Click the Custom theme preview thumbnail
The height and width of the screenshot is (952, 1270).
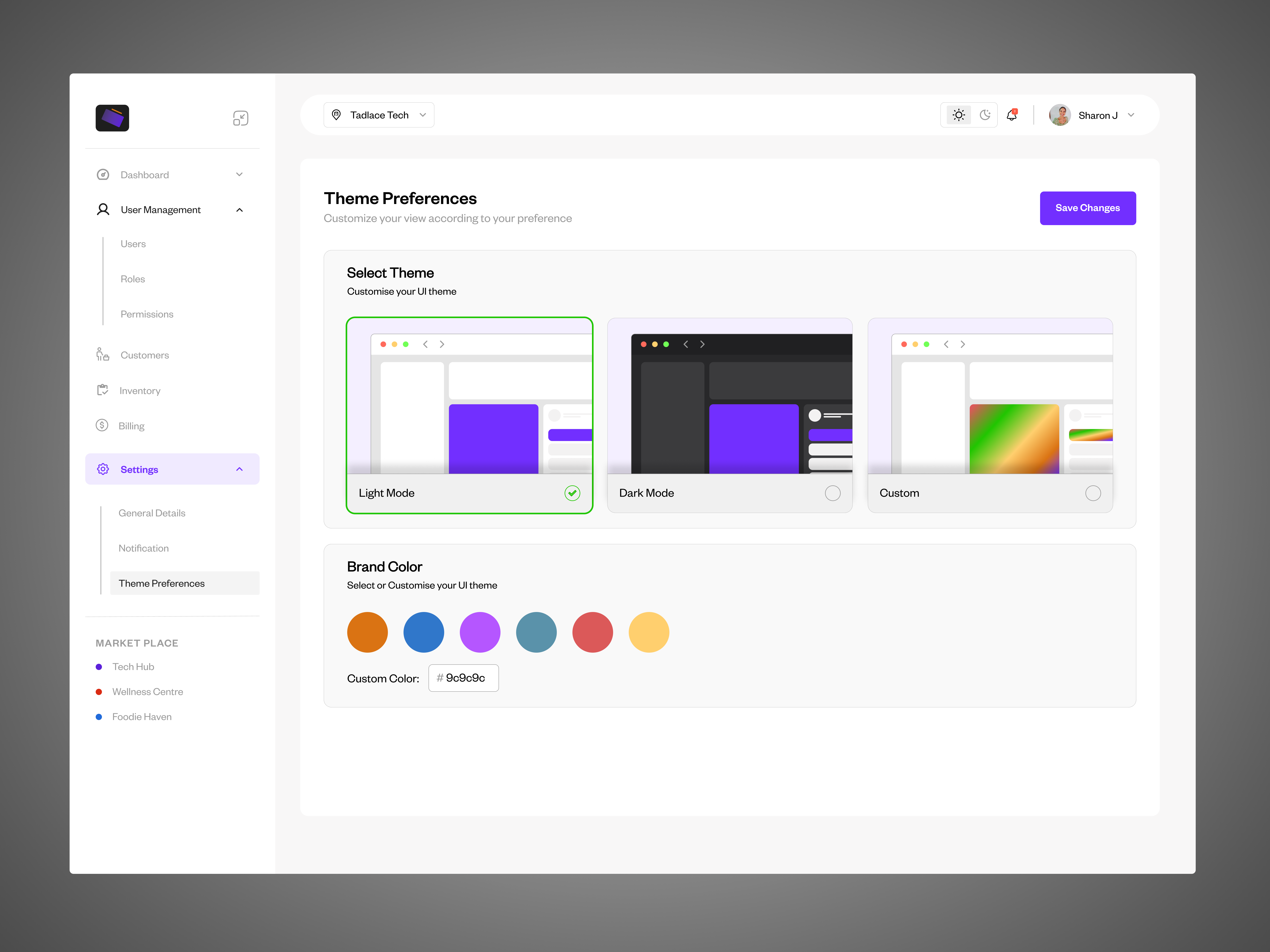coord(990,396)
